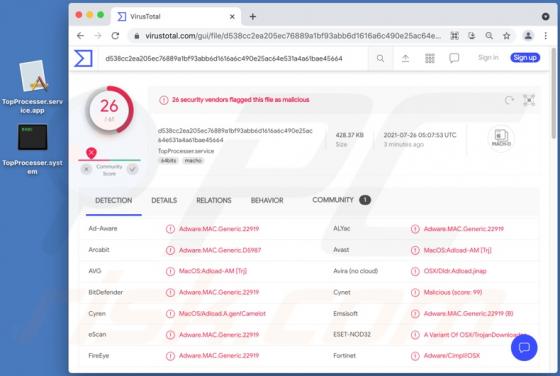Click the 2021-07-26 05:07:53 UTC timestamp

coord(420,135)
